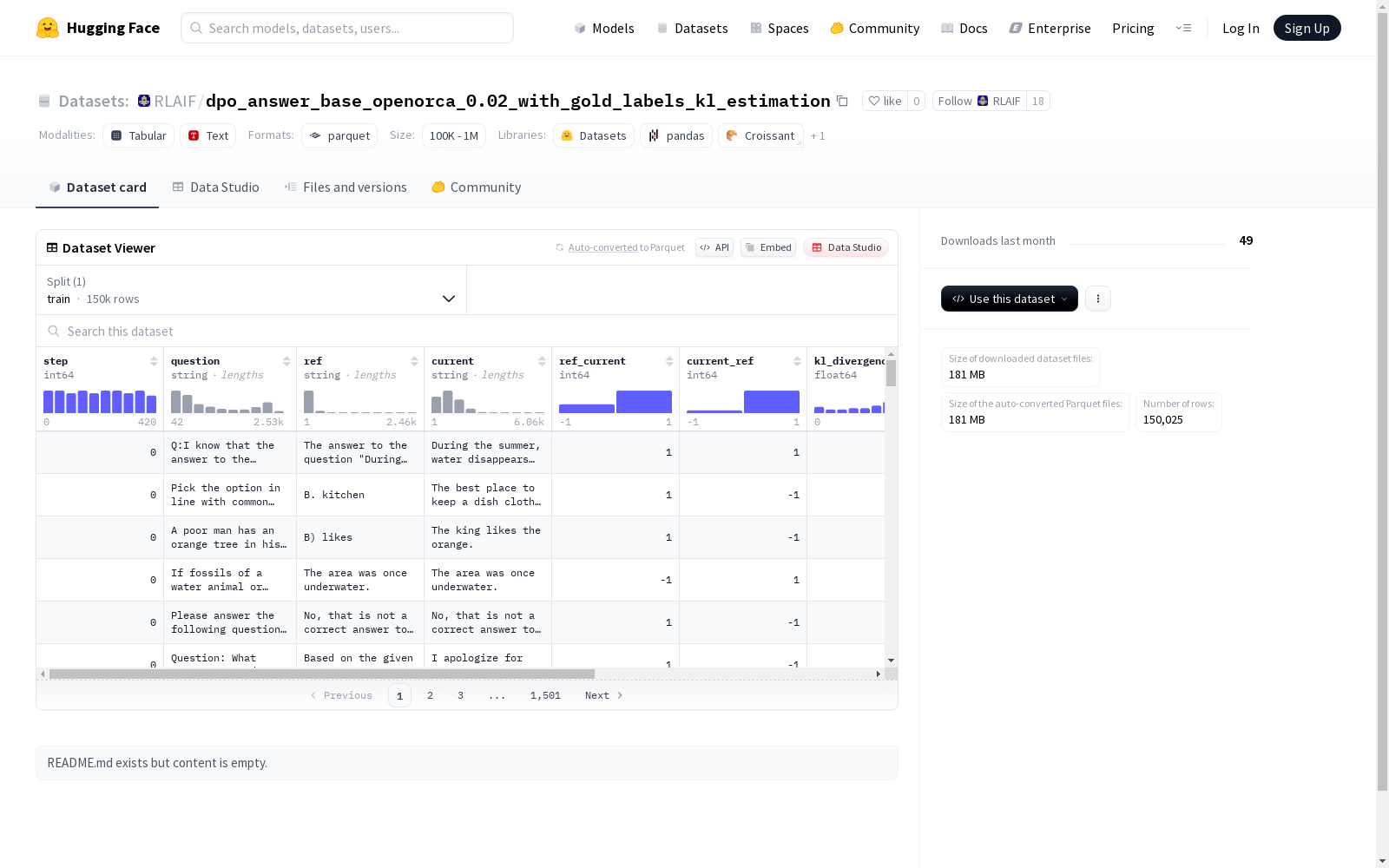Select the 100K - 1M size tag
This screenshot has height=868, width=1389.
coord(454,135)
